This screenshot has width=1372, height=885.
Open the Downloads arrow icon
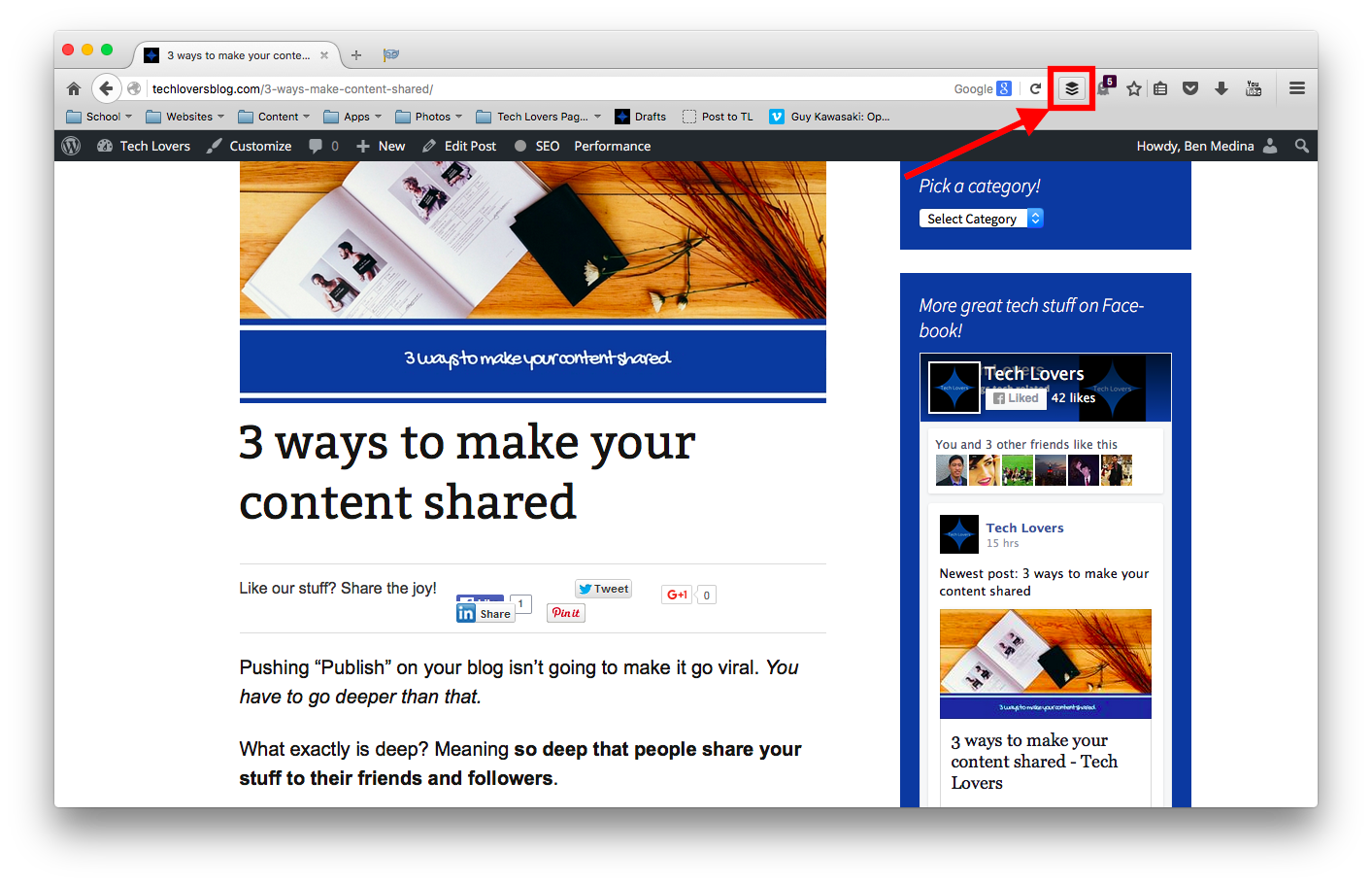[x=1221, y=88]
